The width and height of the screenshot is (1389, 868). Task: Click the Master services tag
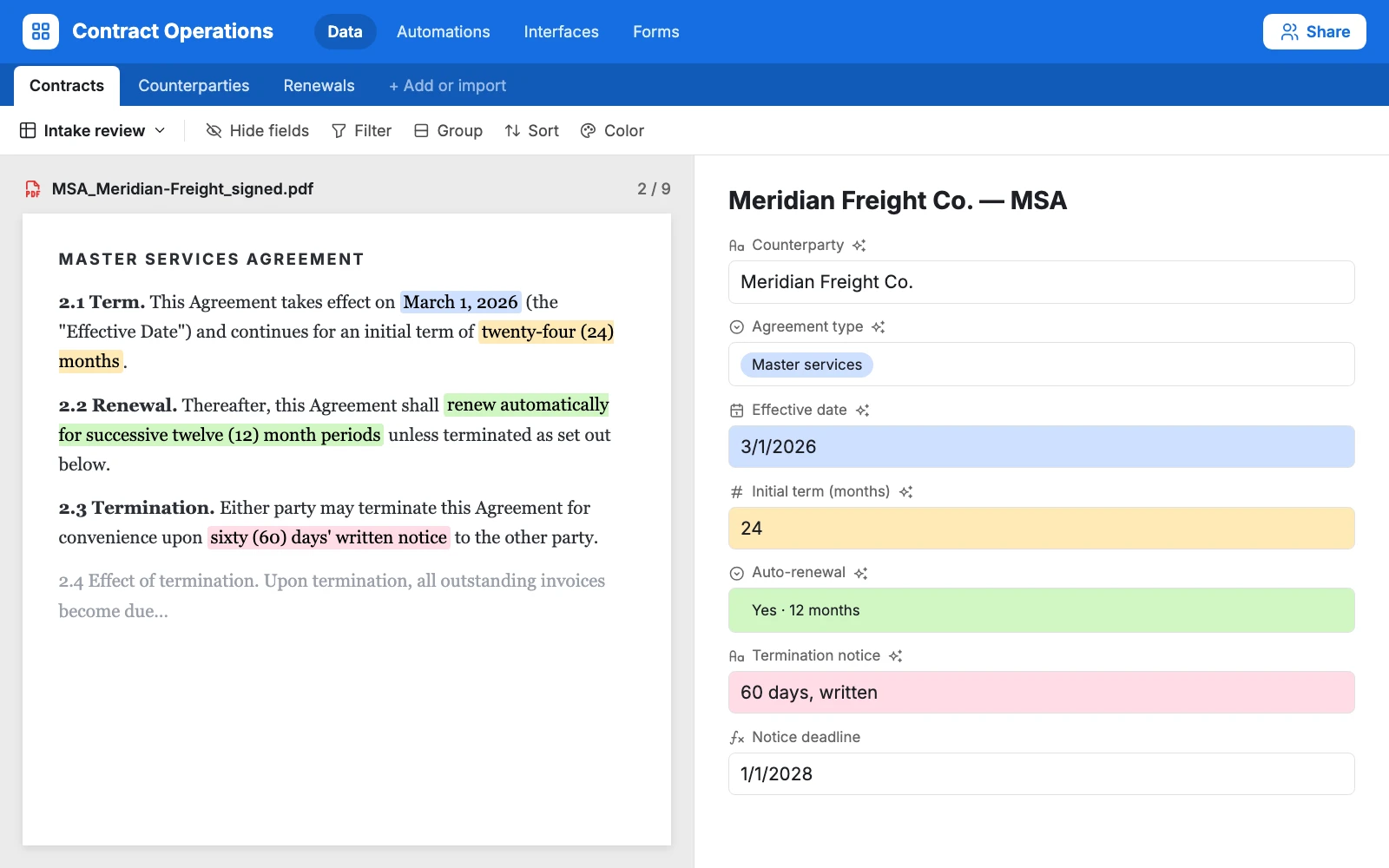[806, 365]
